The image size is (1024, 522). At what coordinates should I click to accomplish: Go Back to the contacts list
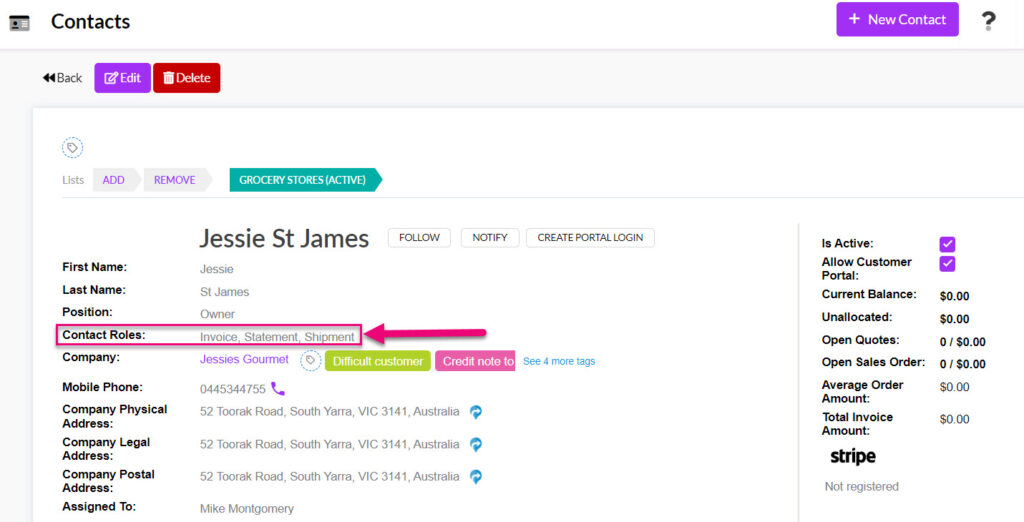click(62, 78)
